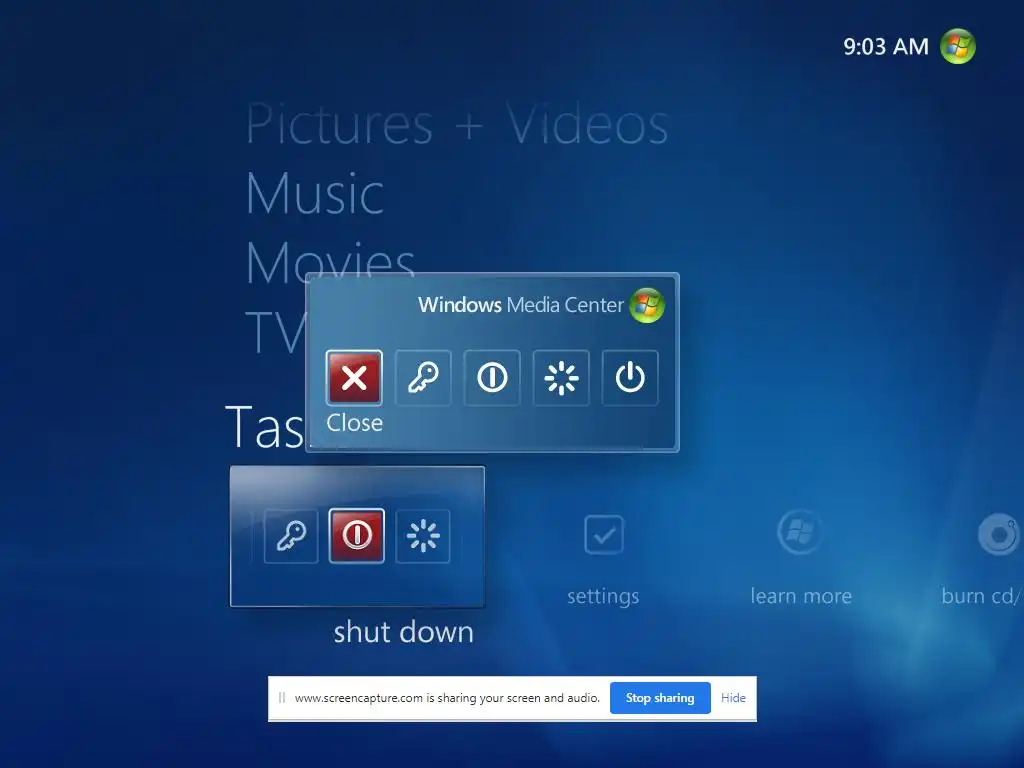Click the red Close X button in dialog
Image resolution: width=1024 pixels, height=768 pixels.
[354, 377]
